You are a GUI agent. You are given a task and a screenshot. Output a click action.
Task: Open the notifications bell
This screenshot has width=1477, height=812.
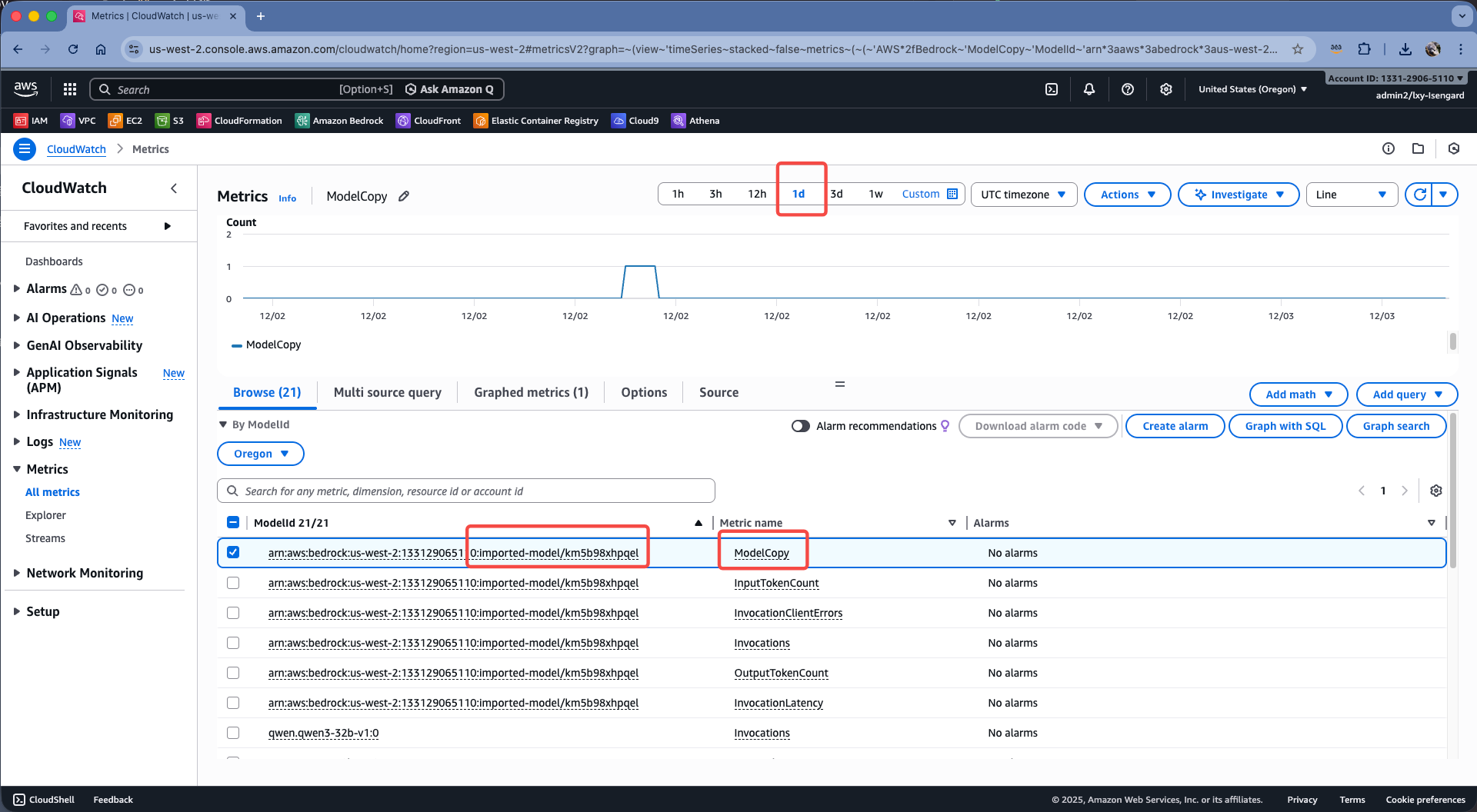[1089, 89]
